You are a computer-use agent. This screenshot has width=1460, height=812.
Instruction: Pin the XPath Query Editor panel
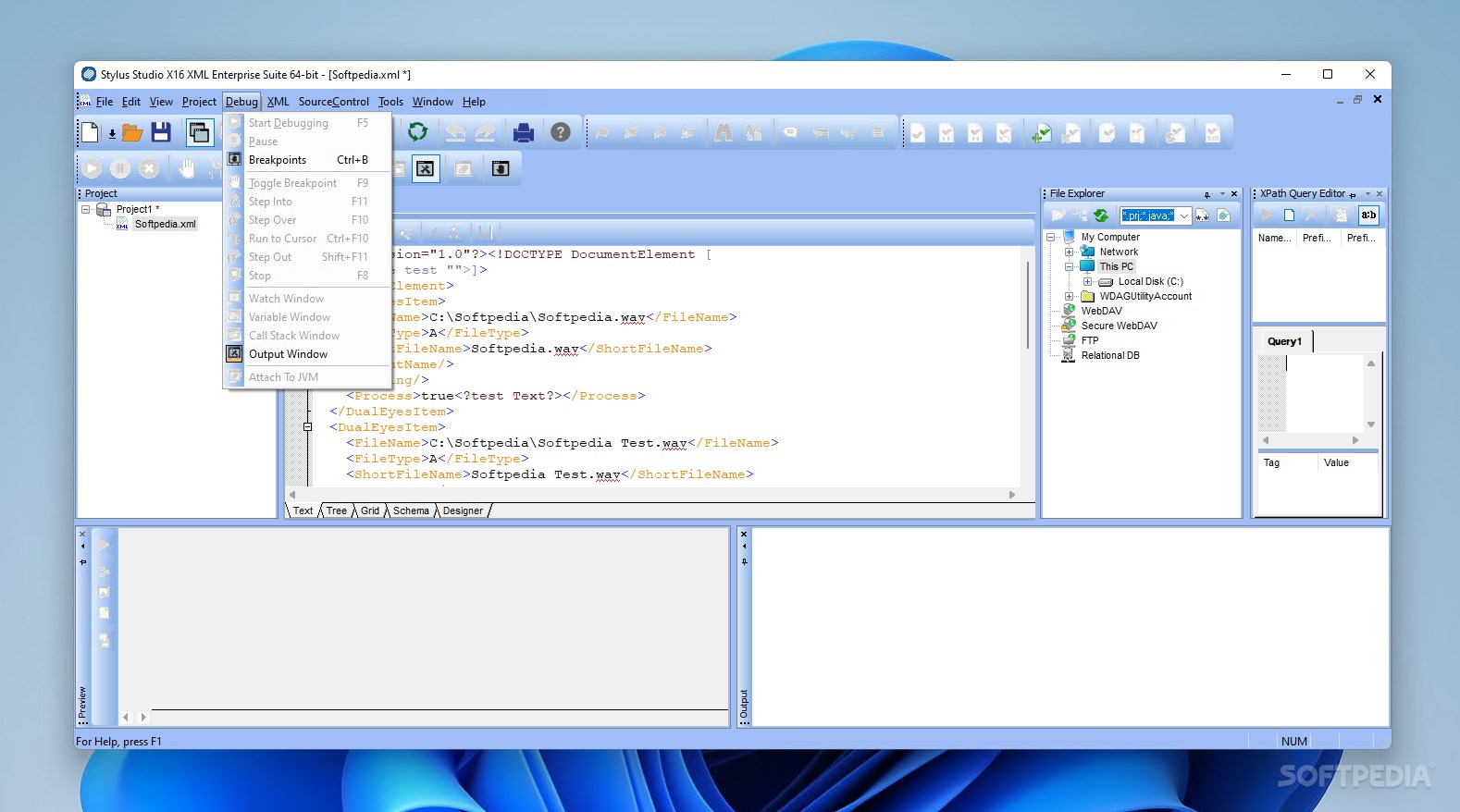point(1353,194)
